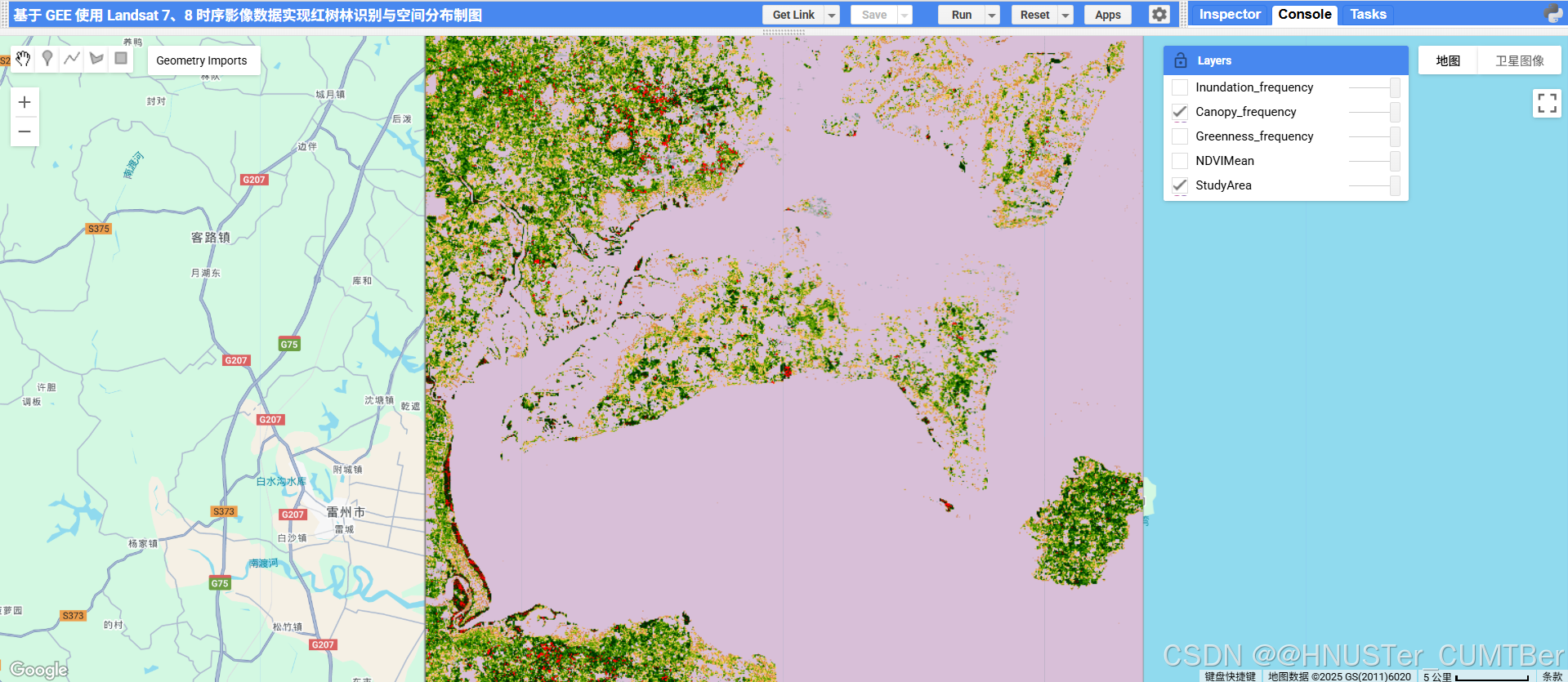
Task: Click the 附城镇 map label
Action: (x=348, y=470)
